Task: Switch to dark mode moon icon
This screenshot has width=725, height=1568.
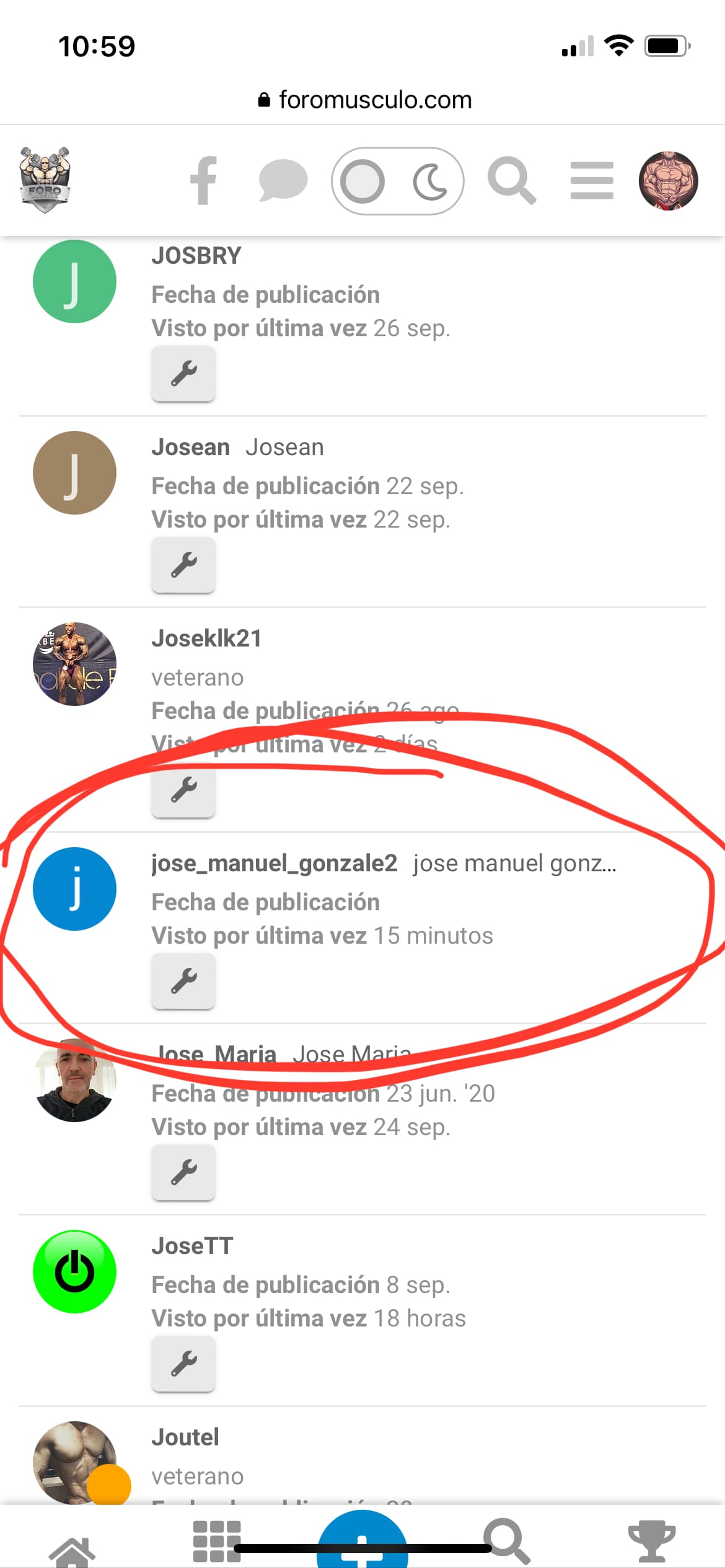Action: [x=430, y=181]
